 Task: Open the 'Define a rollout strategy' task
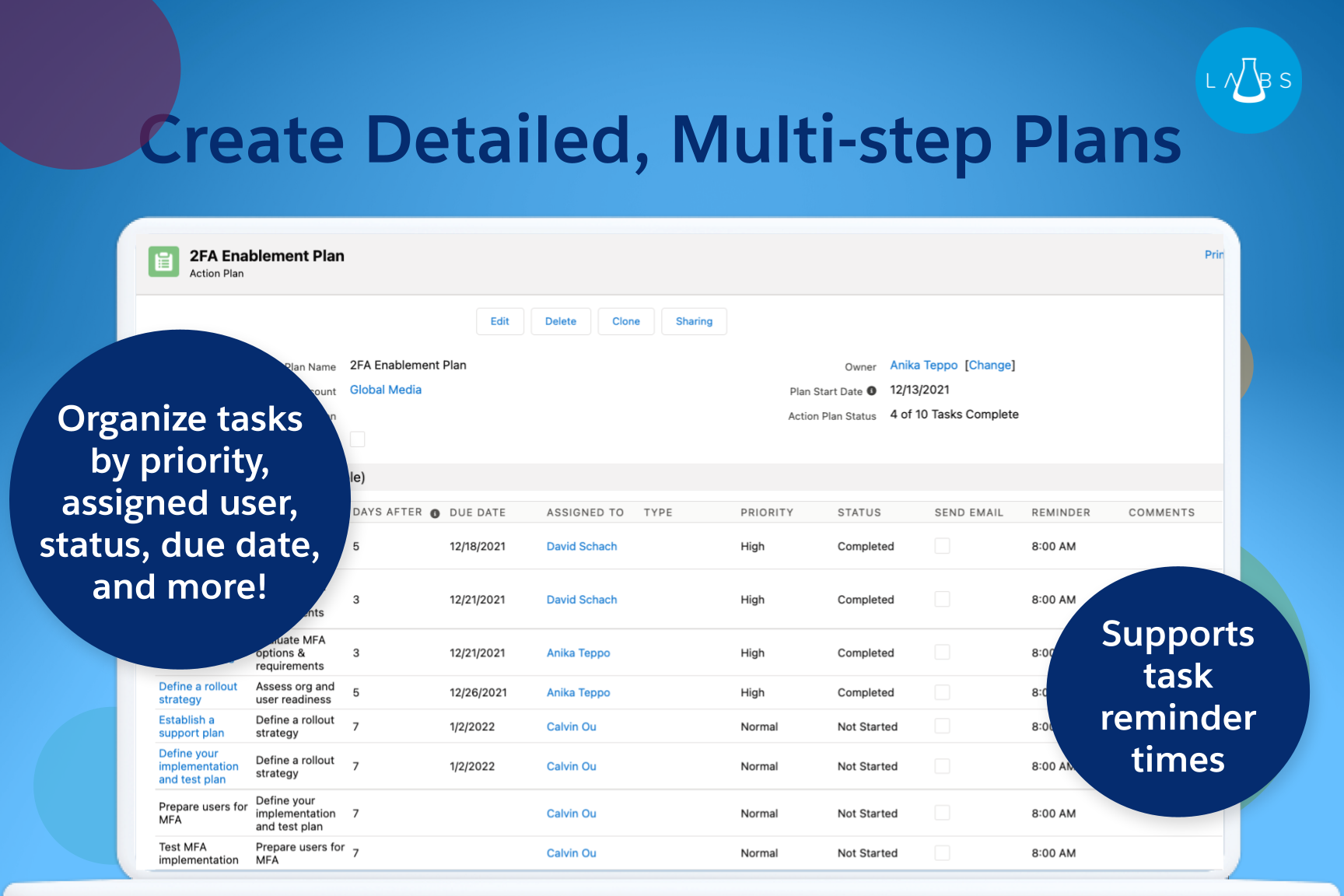tap(198, 692)
